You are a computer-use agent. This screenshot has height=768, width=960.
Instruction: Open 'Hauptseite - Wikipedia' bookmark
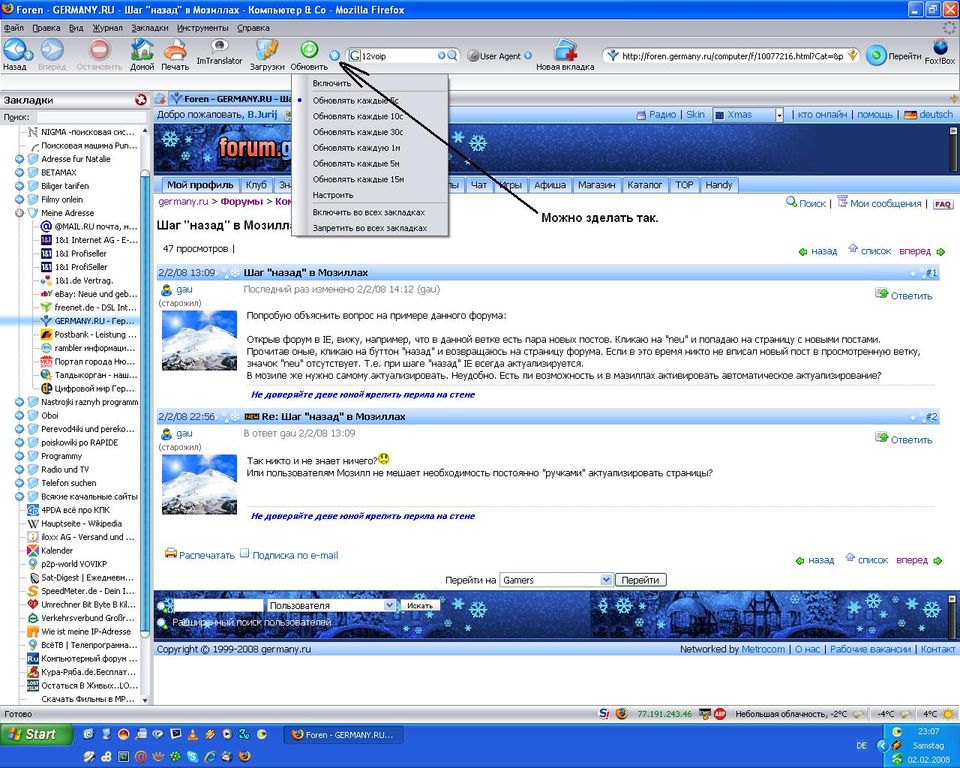pos(81,524)
